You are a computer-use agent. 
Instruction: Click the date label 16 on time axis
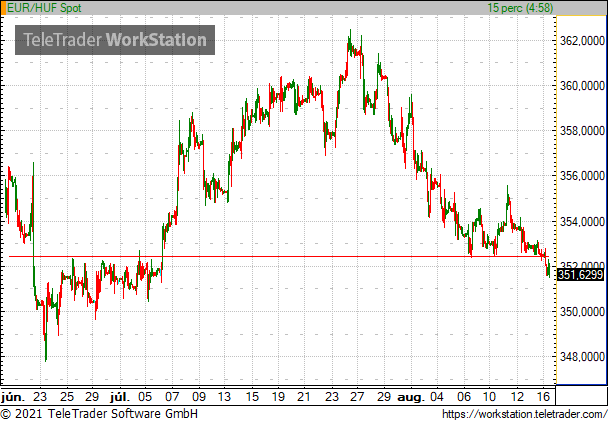pos(544,397)
